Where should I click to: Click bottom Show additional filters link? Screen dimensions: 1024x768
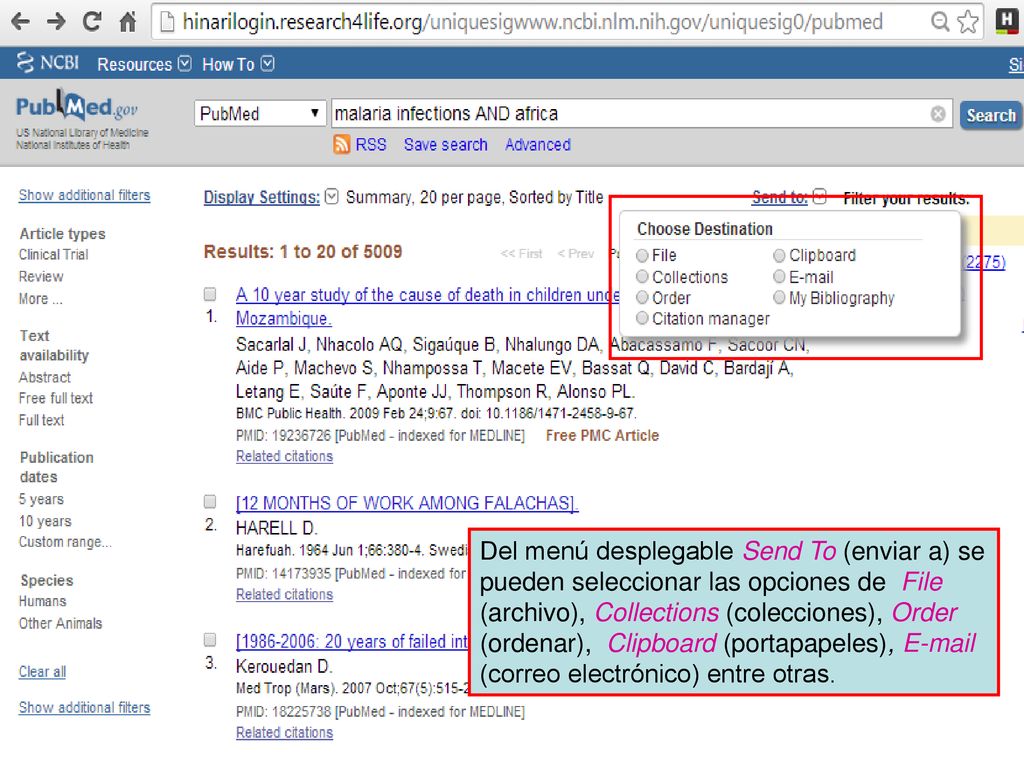click(84, 707)
